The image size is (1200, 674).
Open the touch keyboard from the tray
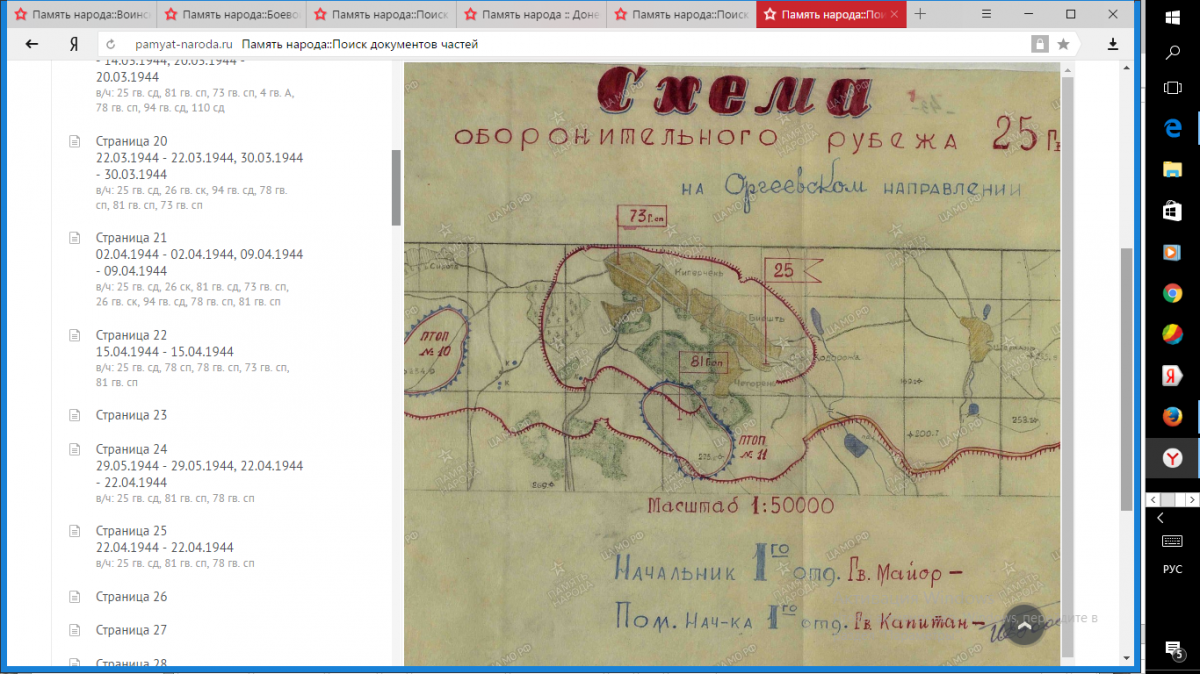coord(1172,541)
